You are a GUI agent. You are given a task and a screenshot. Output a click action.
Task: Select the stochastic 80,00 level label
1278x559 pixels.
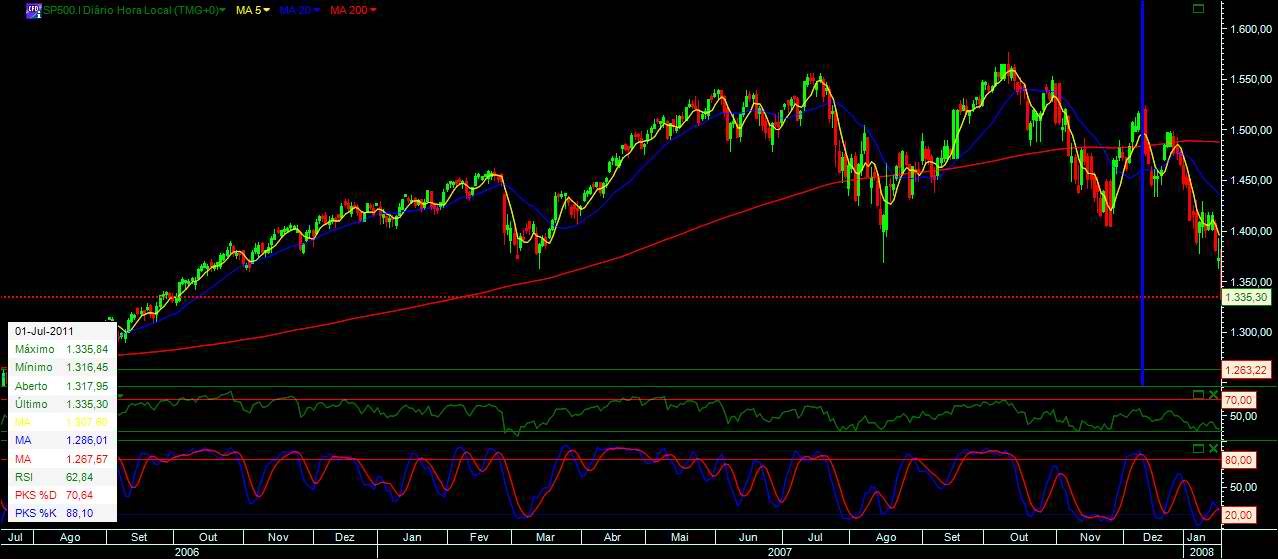pyautogui.click(x=1240, y=460)
